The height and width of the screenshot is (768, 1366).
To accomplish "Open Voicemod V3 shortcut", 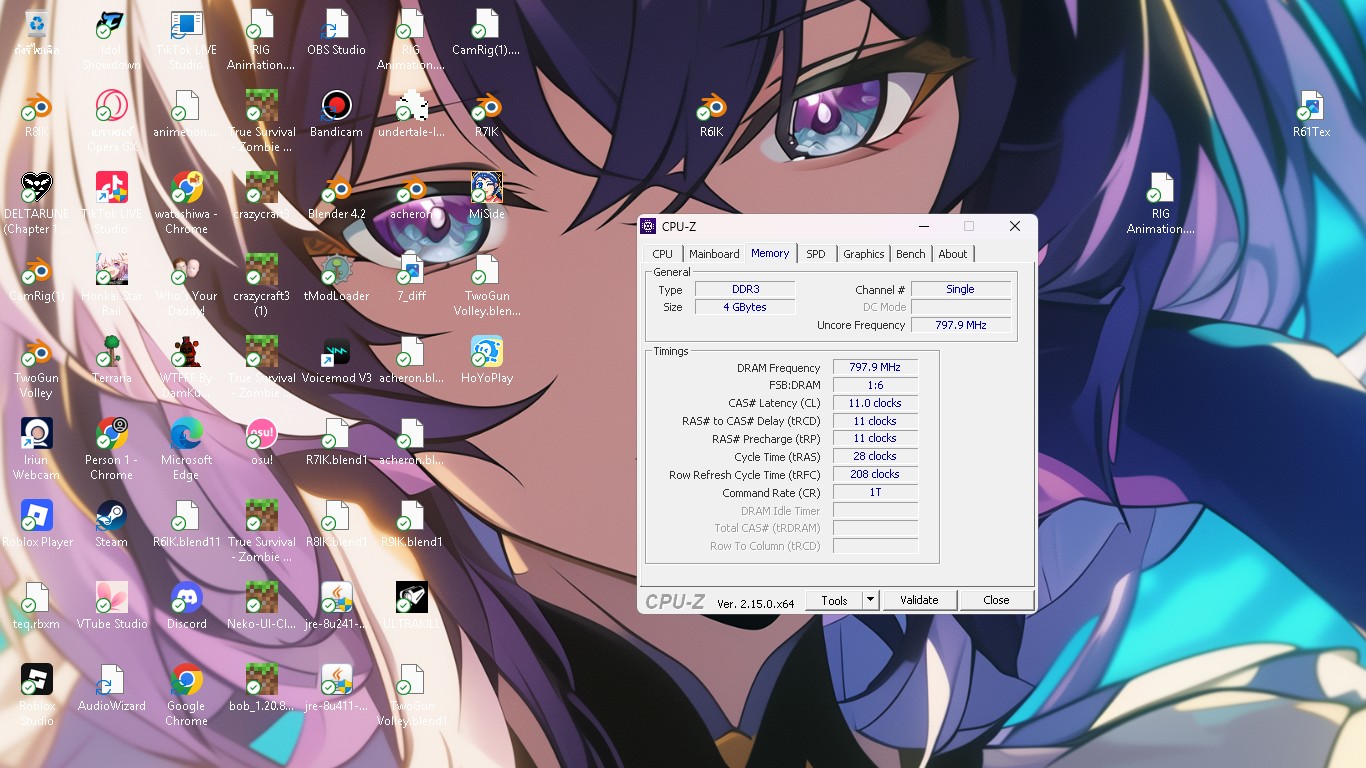I will click(x=336, y=360).
